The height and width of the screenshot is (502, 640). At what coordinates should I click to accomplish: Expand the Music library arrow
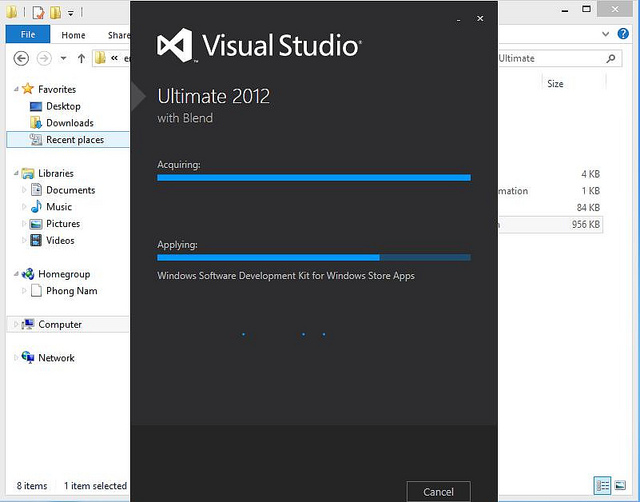coord(24,207)
